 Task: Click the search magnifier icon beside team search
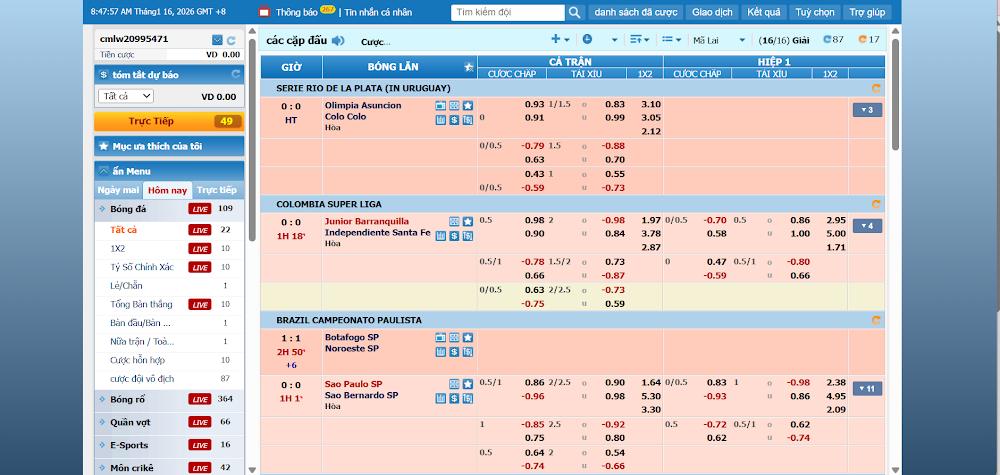tap(573, 13)
